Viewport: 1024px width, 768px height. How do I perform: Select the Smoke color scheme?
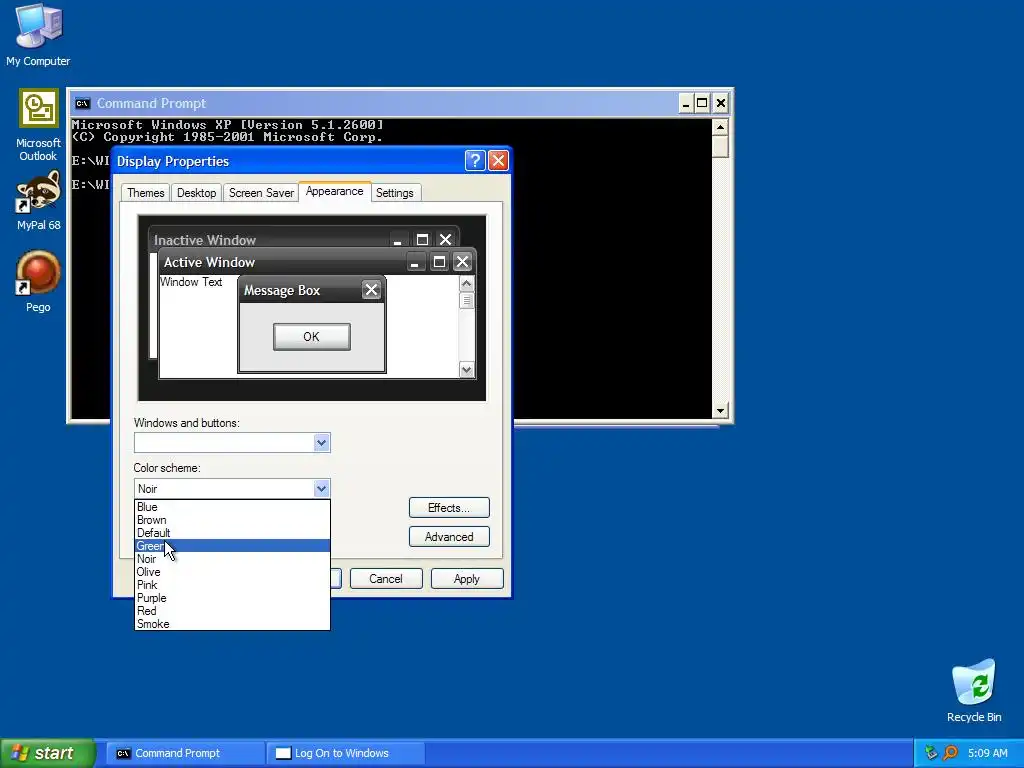232,624
